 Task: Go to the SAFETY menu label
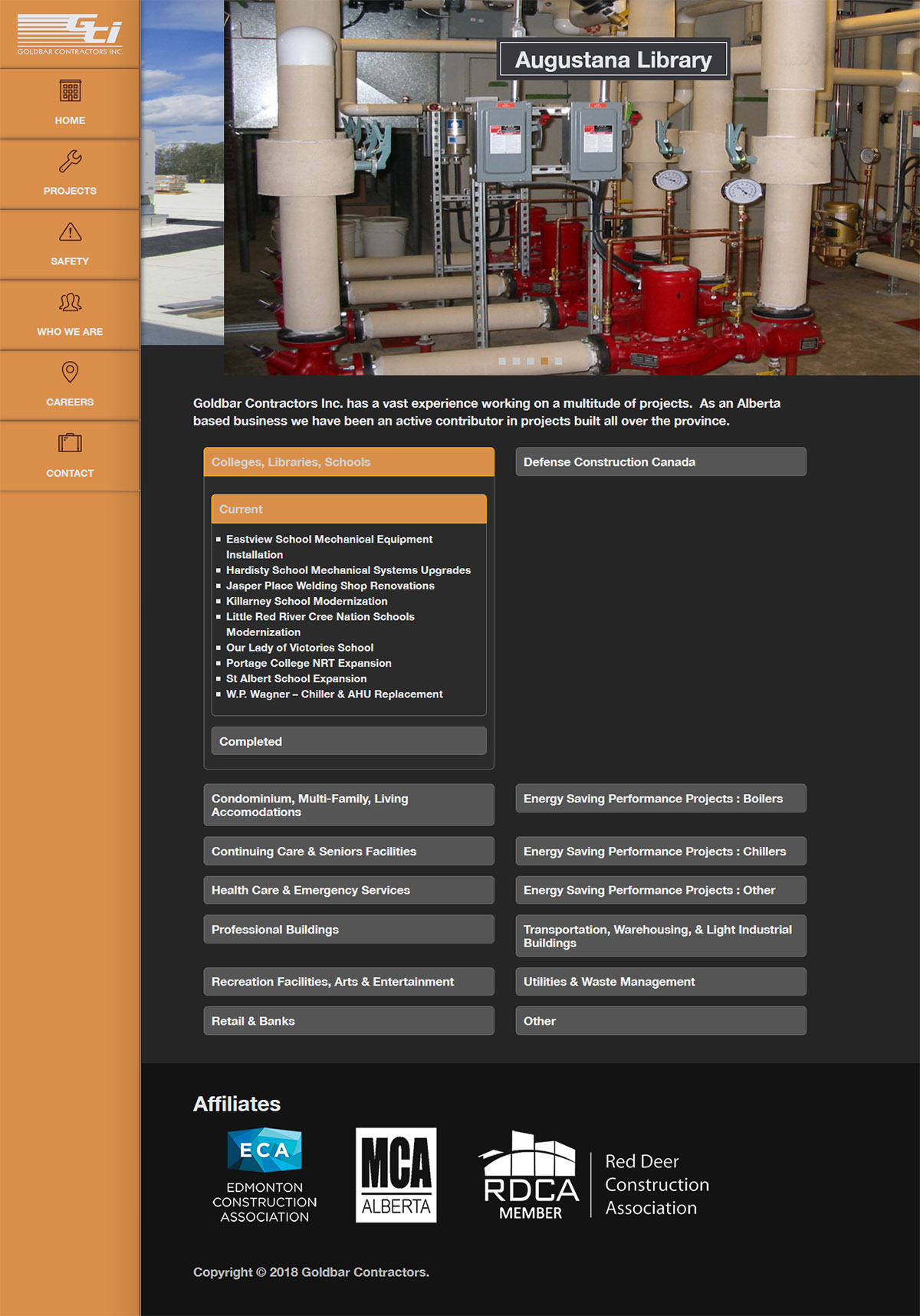pos(70,261)
